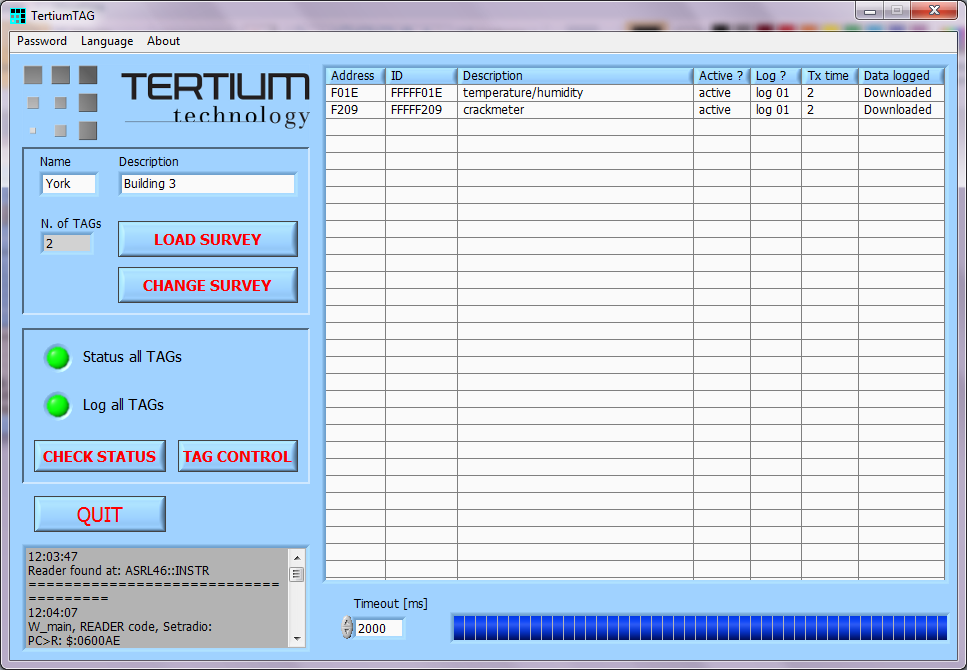Click the Timeout stepper arrows
This screenshot has width=967, height=670.
click(x=347, y=627)
